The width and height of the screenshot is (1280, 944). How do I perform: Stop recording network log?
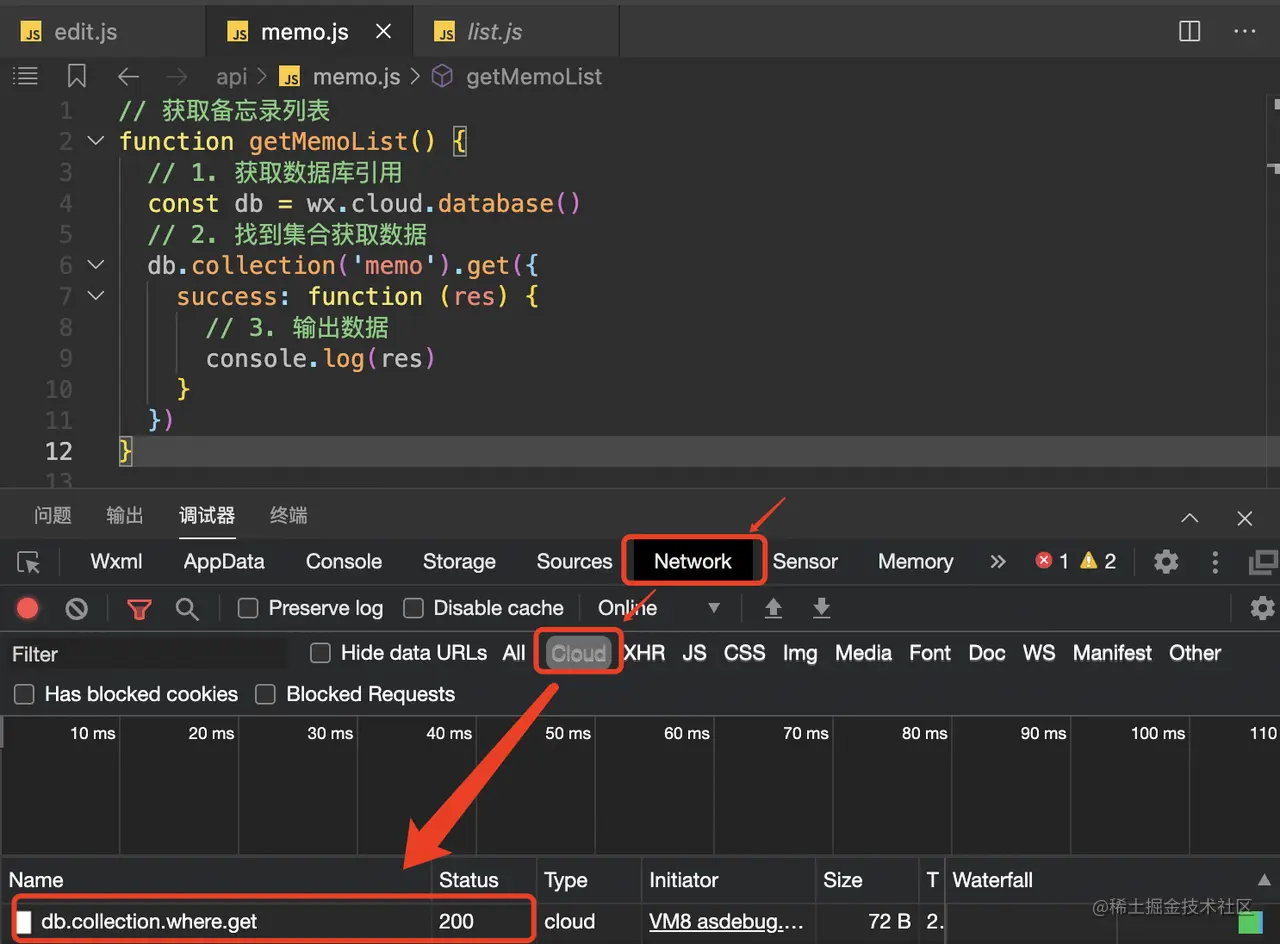coord(28,608)
